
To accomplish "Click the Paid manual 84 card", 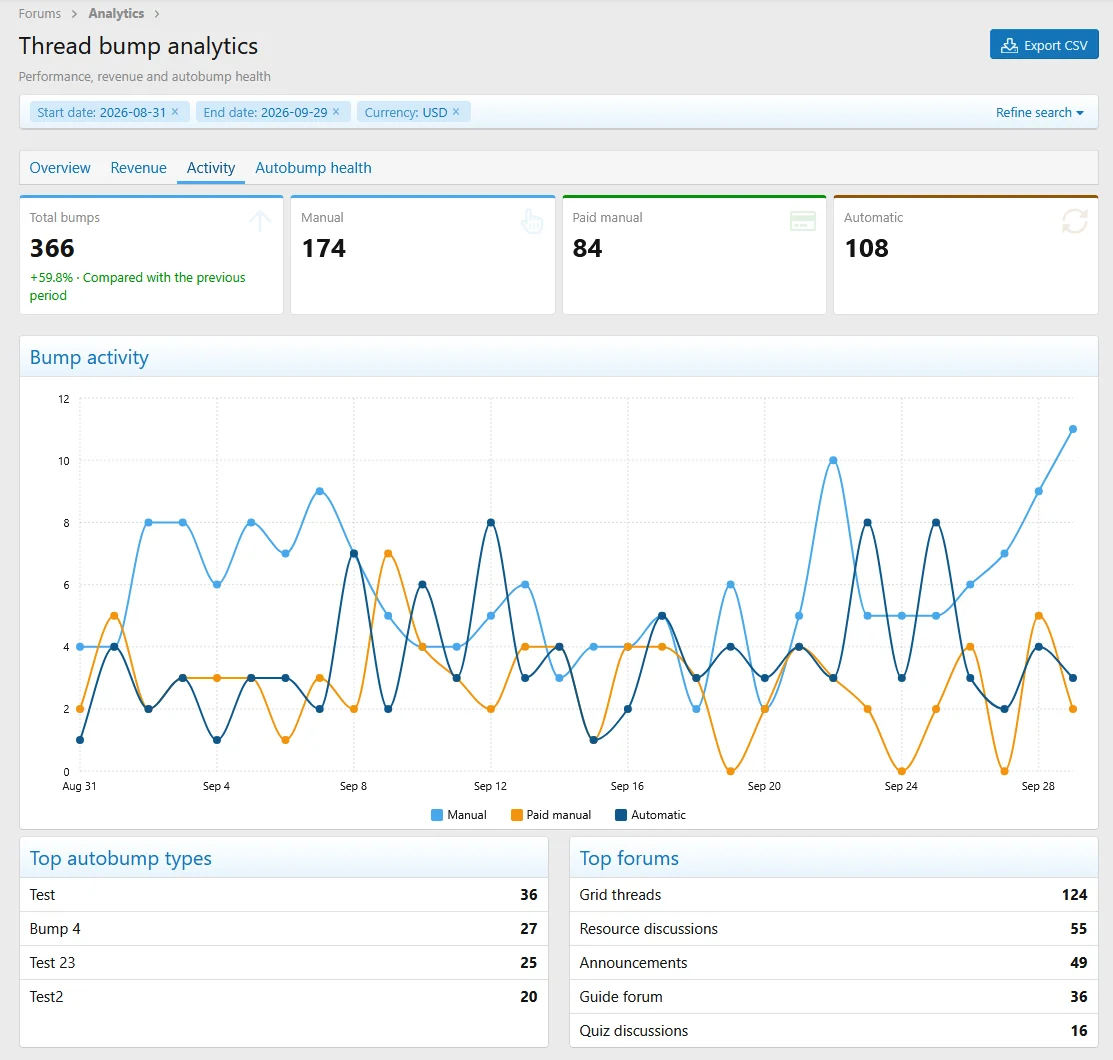I will [694, 255].
